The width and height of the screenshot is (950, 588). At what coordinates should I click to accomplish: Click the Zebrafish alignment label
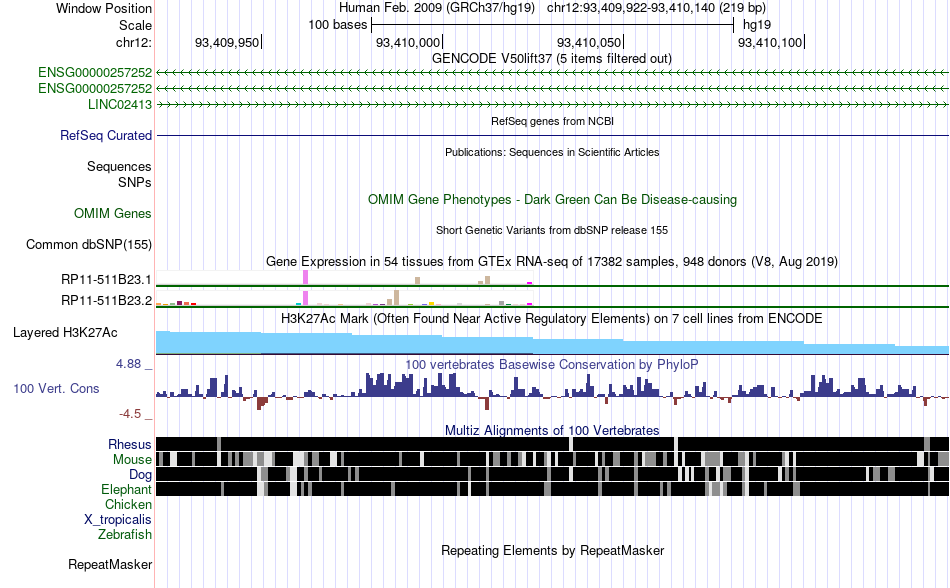pos(125,535)
